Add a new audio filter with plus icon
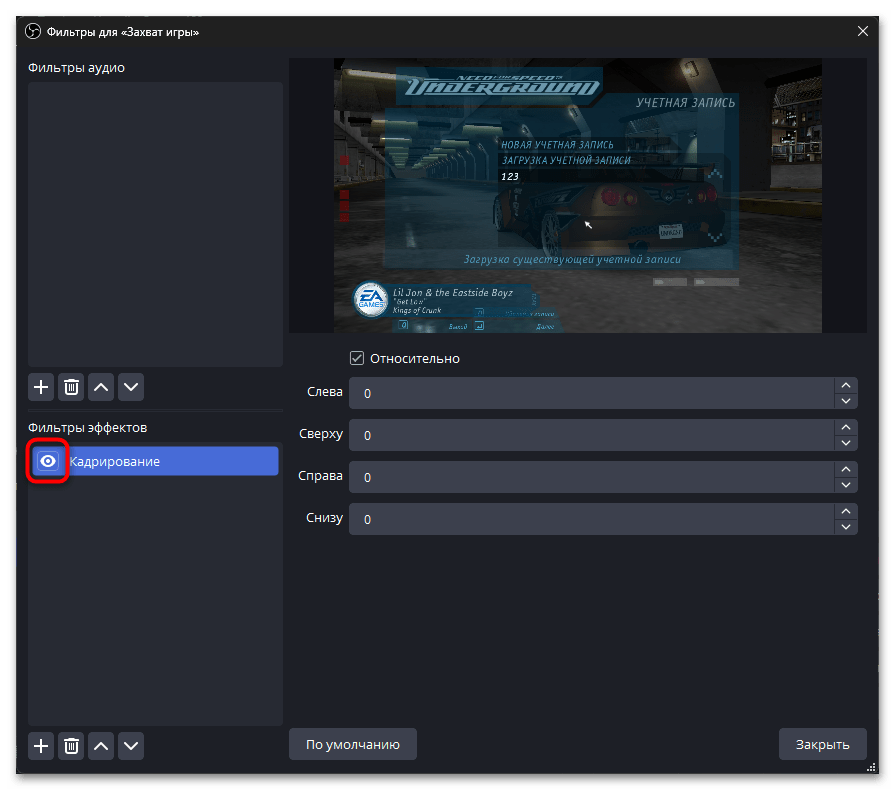 tap(41, 387)
